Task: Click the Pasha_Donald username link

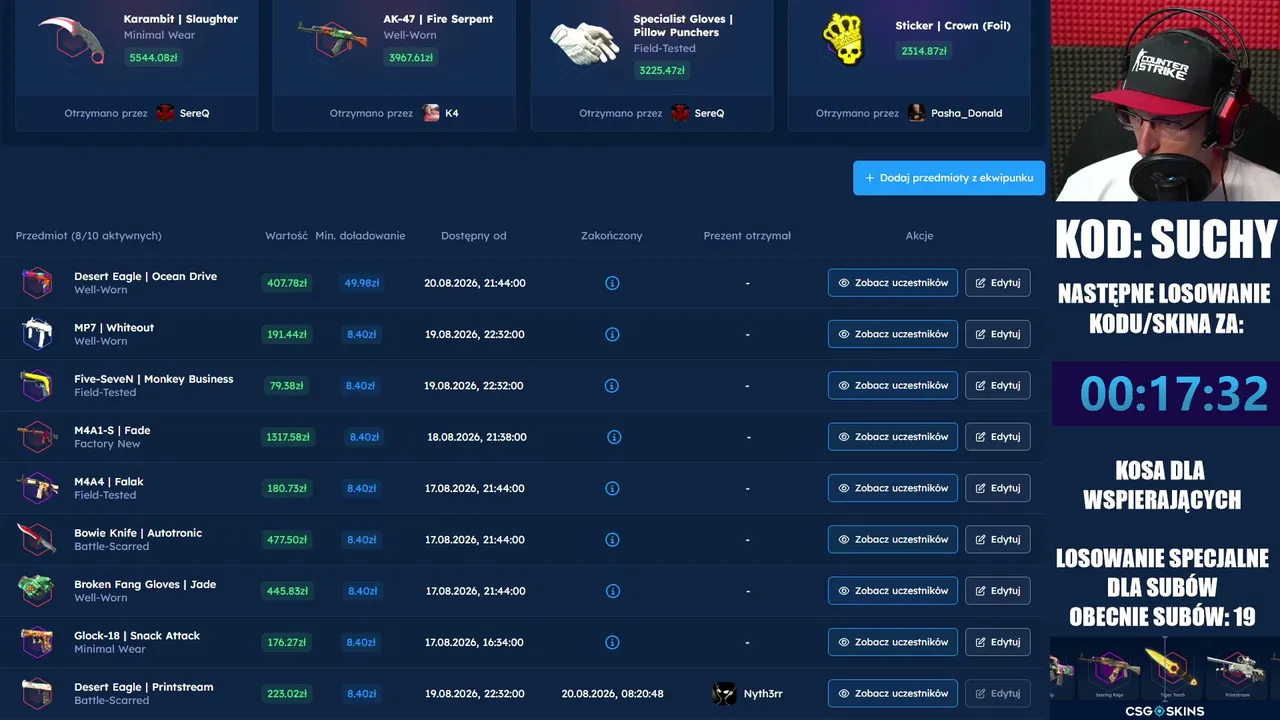Action: (x=967, y=113)
